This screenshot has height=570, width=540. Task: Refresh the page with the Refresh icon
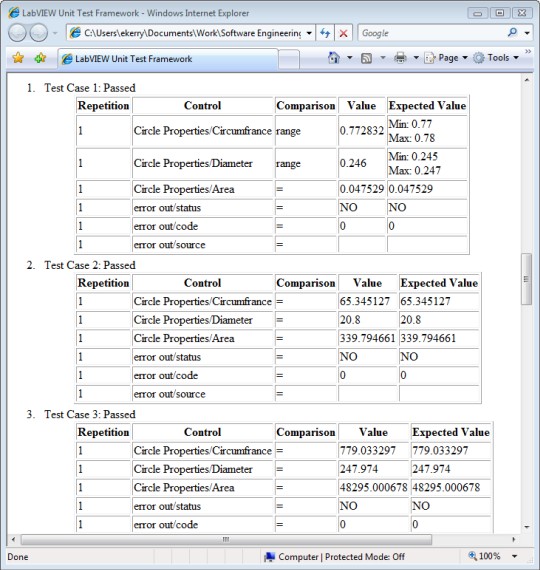point(325,33)
